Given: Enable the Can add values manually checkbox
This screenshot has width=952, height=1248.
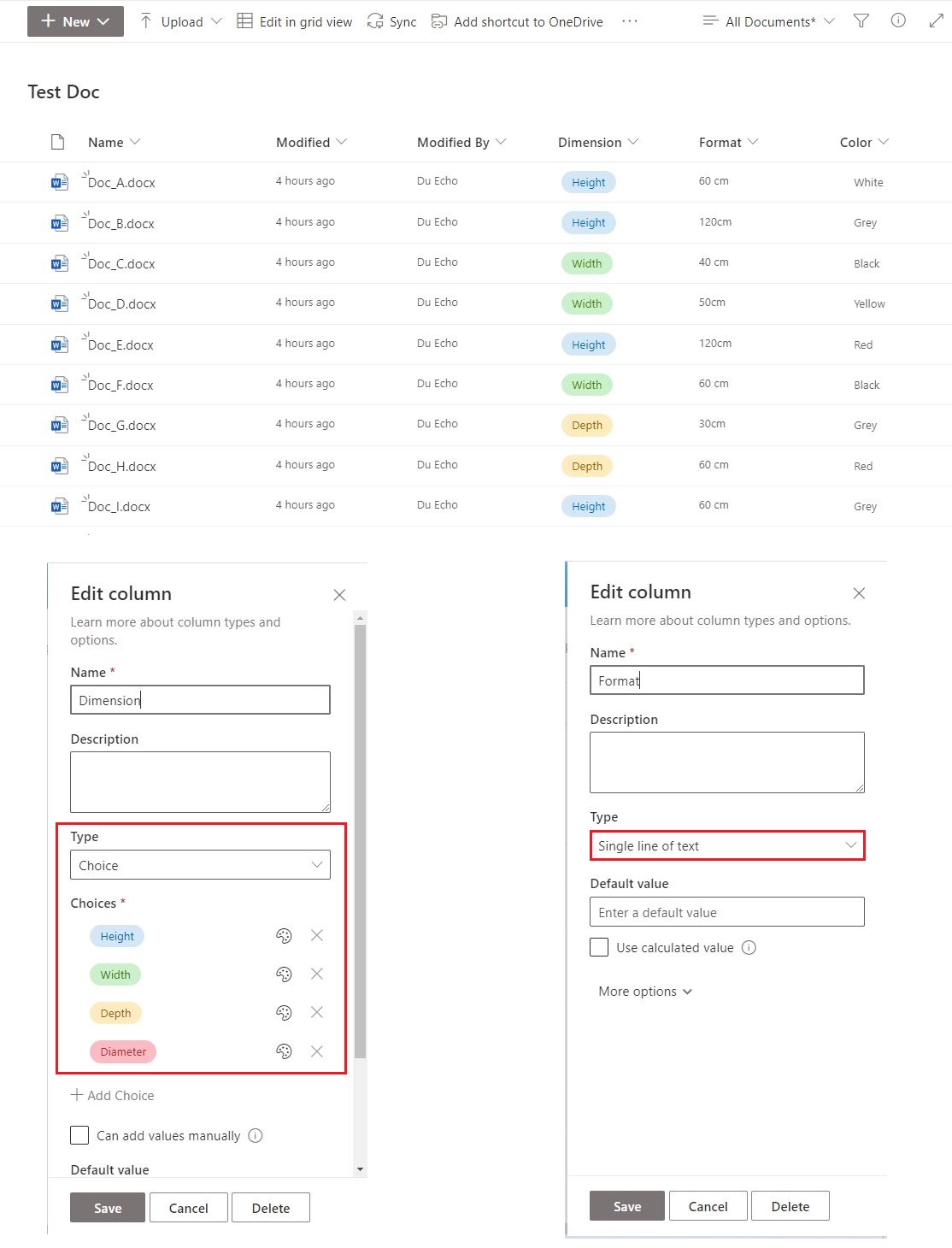Looking at the screenshot, I should pyautogui.click(x=79, y=1135).
